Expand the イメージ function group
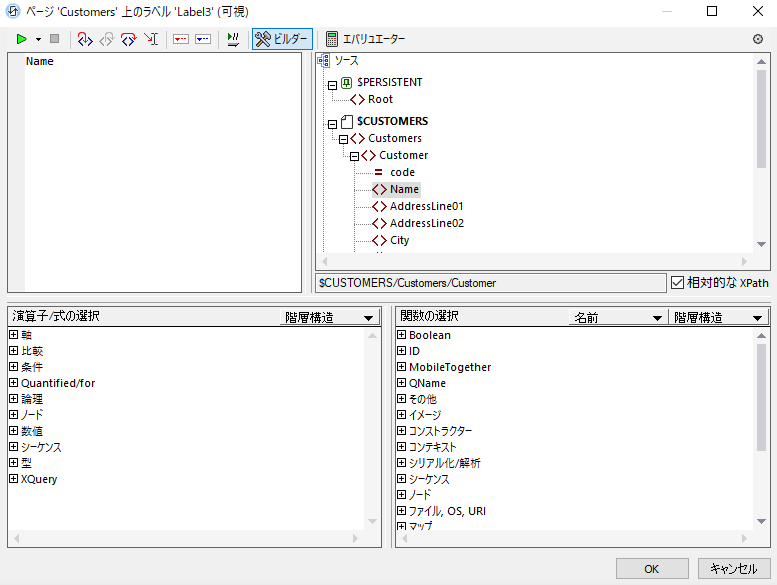777x585 pixels. [401, 415]
